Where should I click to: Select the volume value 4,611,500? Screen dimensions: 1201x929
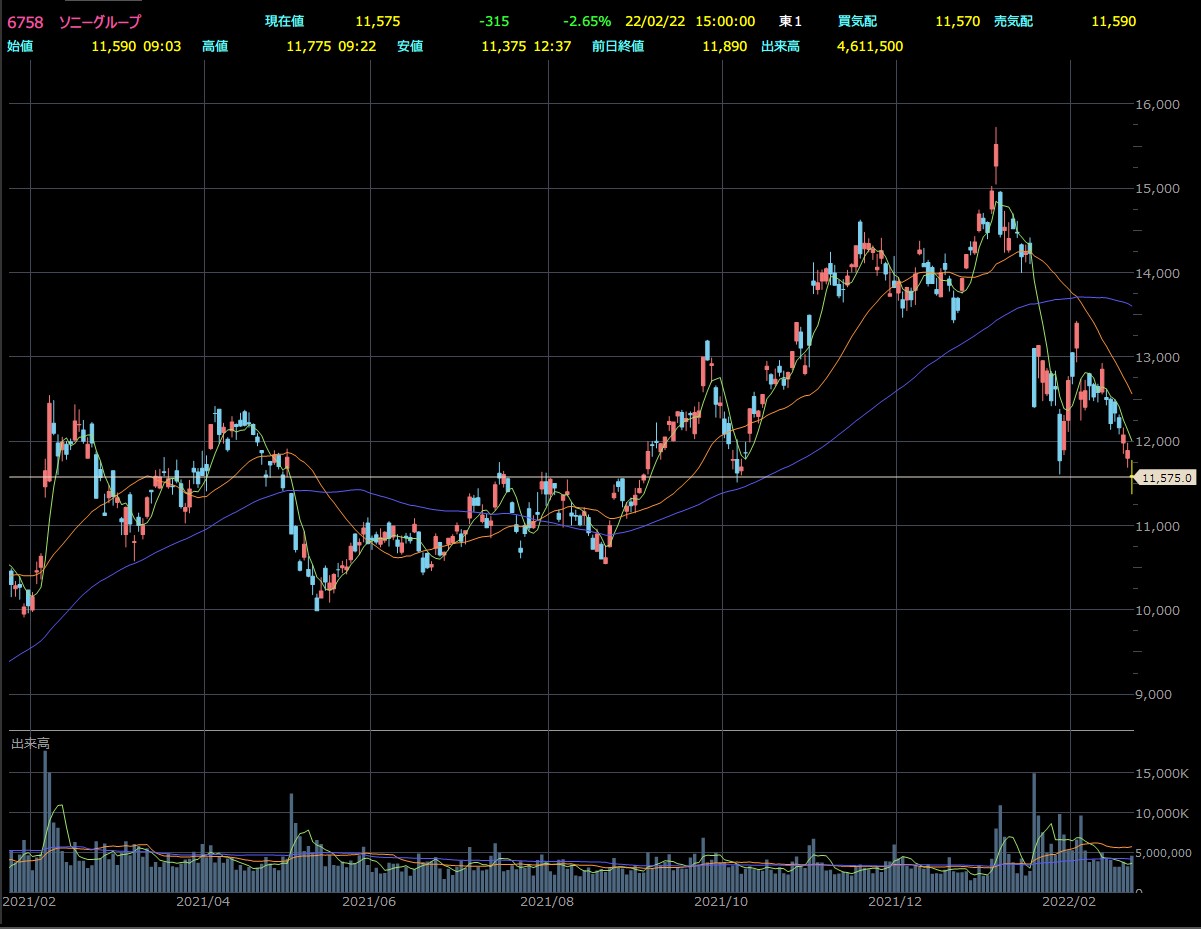pyautogui.click(x=870, y=46)
